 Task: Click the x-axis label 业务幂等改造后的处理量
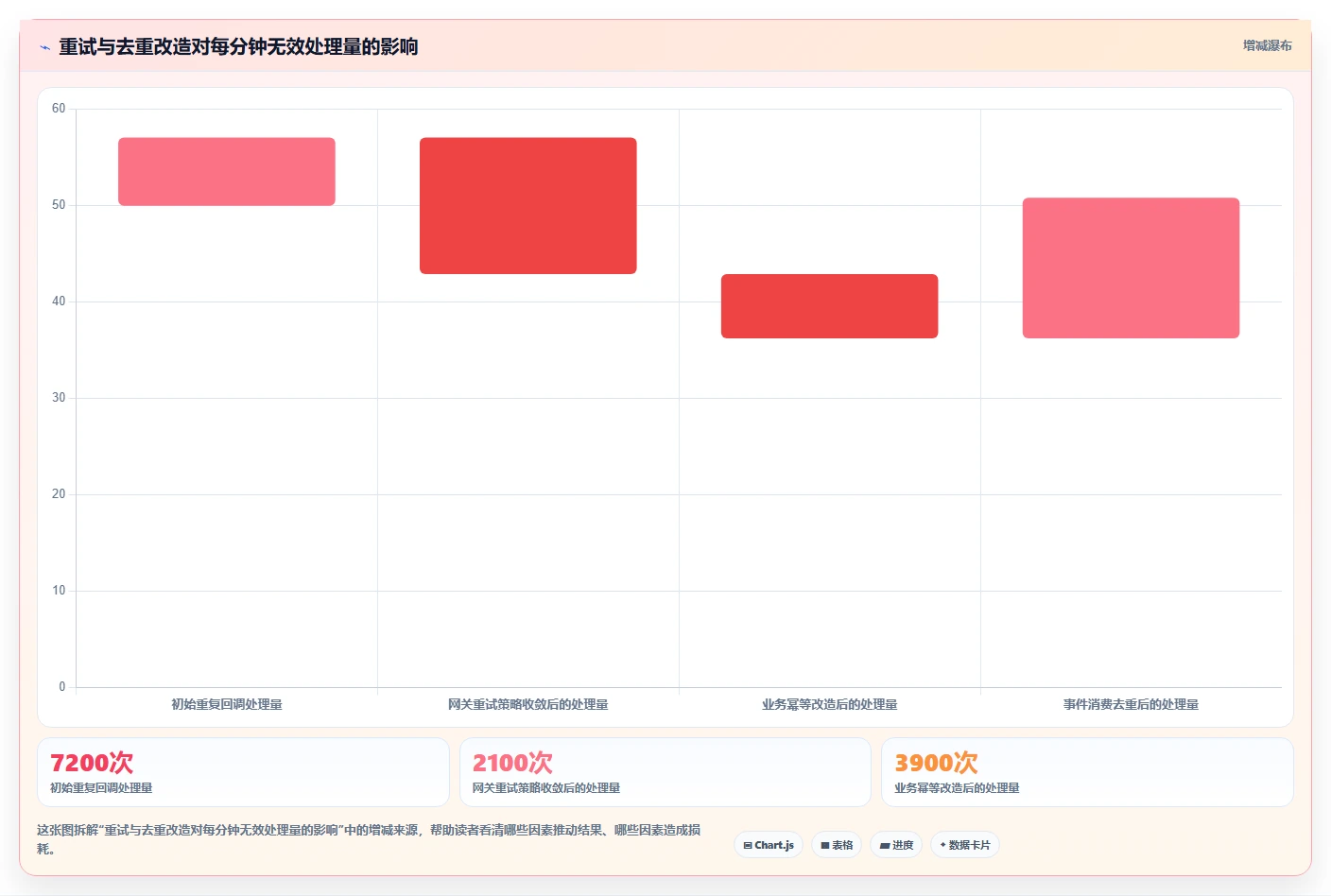pyautogui.click(x=830, y=704)
